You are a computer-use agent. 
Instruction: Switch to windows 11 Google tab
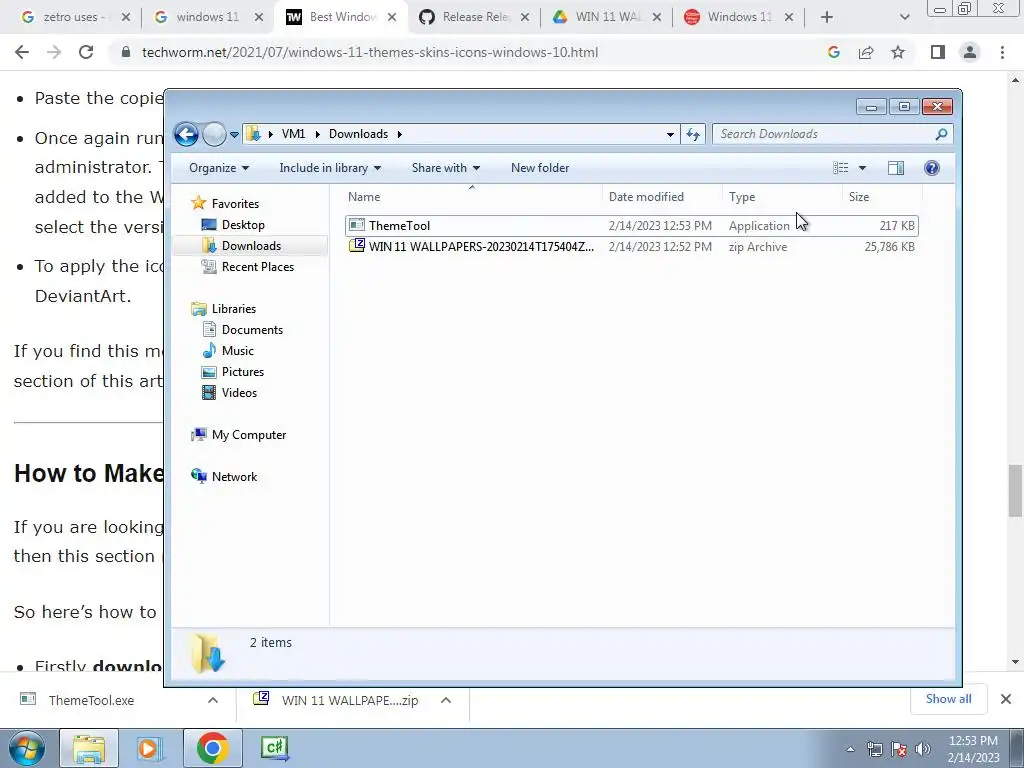(x=208, y=17)
